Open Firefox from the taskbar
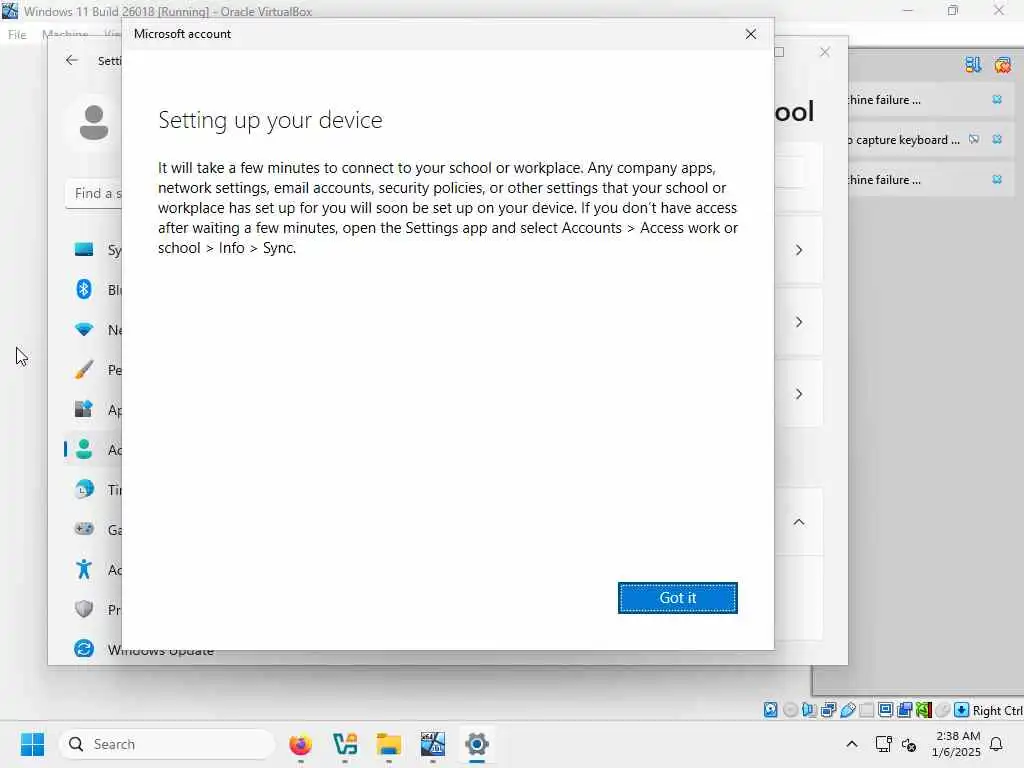This screenshot has width=1024, height=768. [x=300, y=744]
